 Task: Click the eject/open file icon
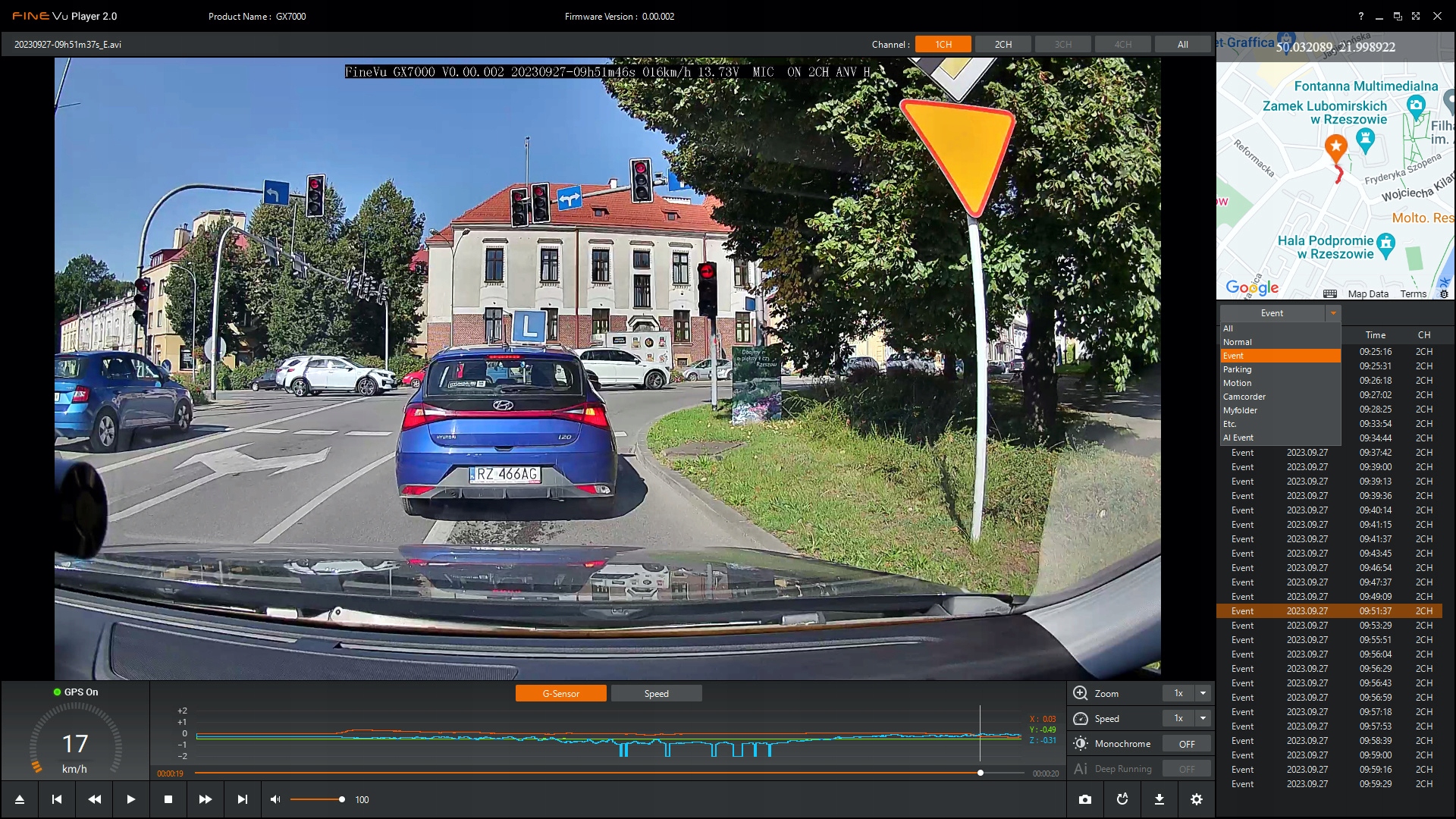(20, 799)
